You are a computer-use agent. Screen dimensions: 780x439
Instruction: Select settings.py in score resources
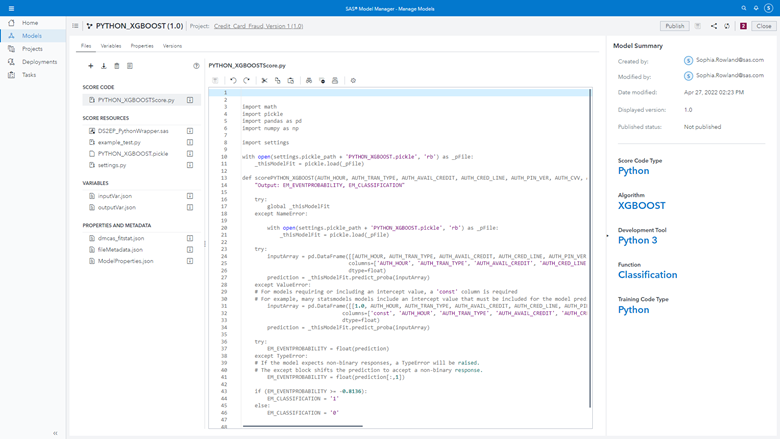coord(113,165)
